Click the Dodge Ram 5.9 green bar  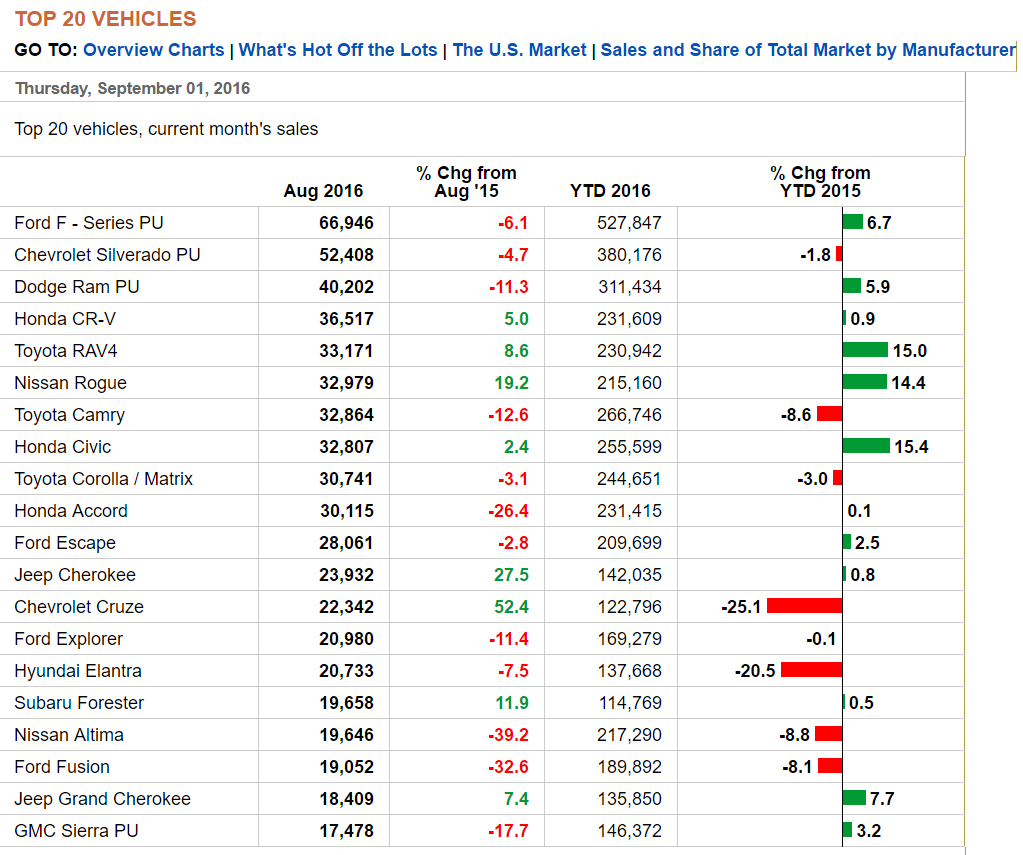point(851,286)
